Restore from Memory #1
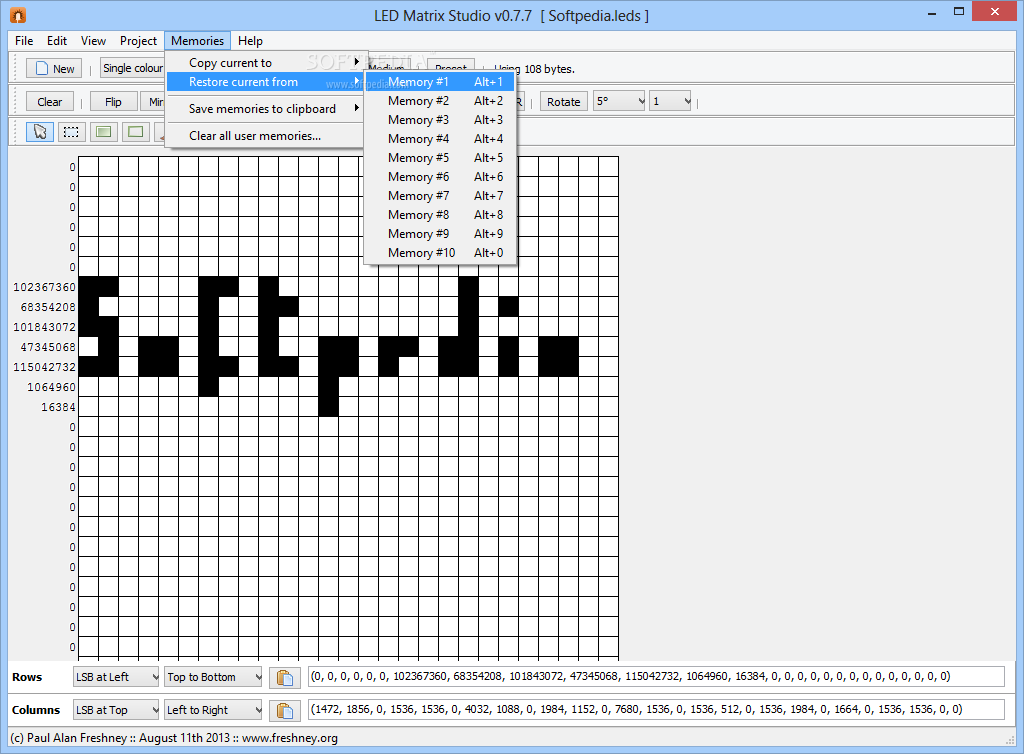Image resolution: width=1024 pixels, height=754 pixels. [x=440, y=82]
